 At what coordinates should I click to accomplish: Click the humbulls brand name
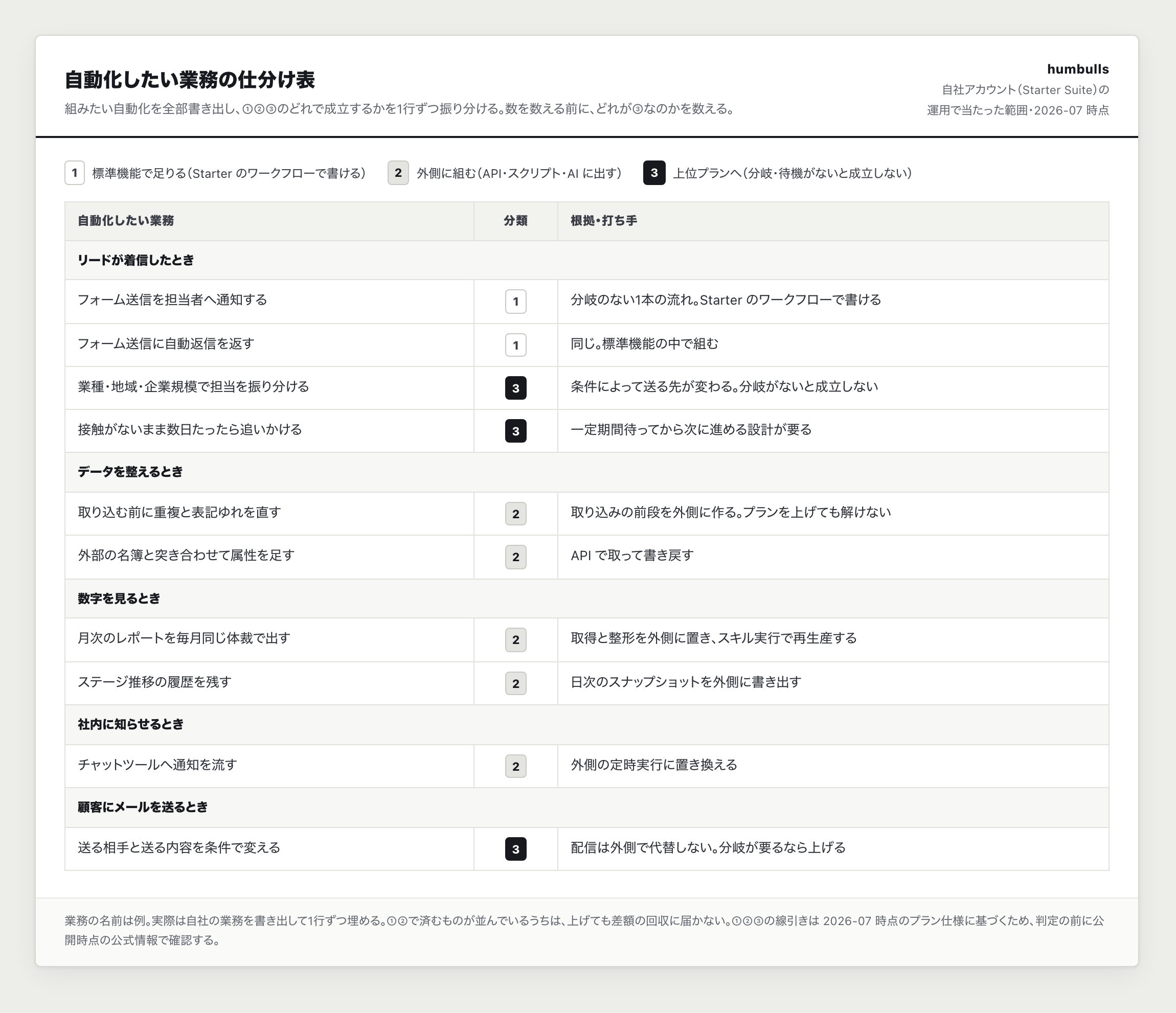click(1078, 69)
